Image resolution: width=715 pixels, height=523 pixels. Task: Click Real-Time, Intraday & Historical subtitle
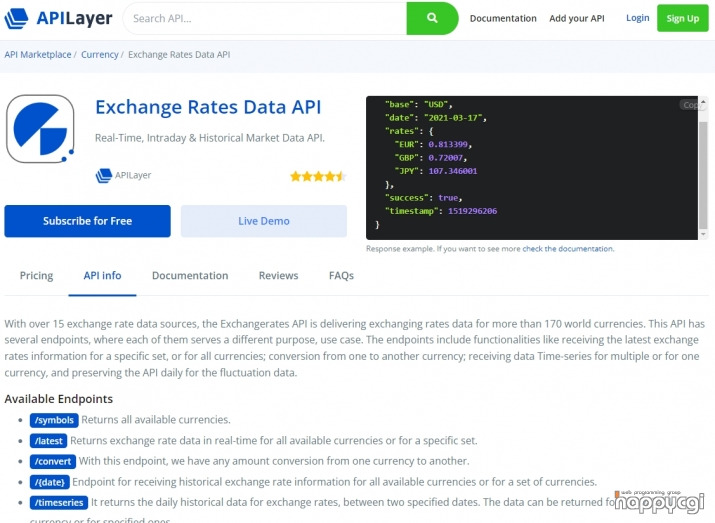210,138
